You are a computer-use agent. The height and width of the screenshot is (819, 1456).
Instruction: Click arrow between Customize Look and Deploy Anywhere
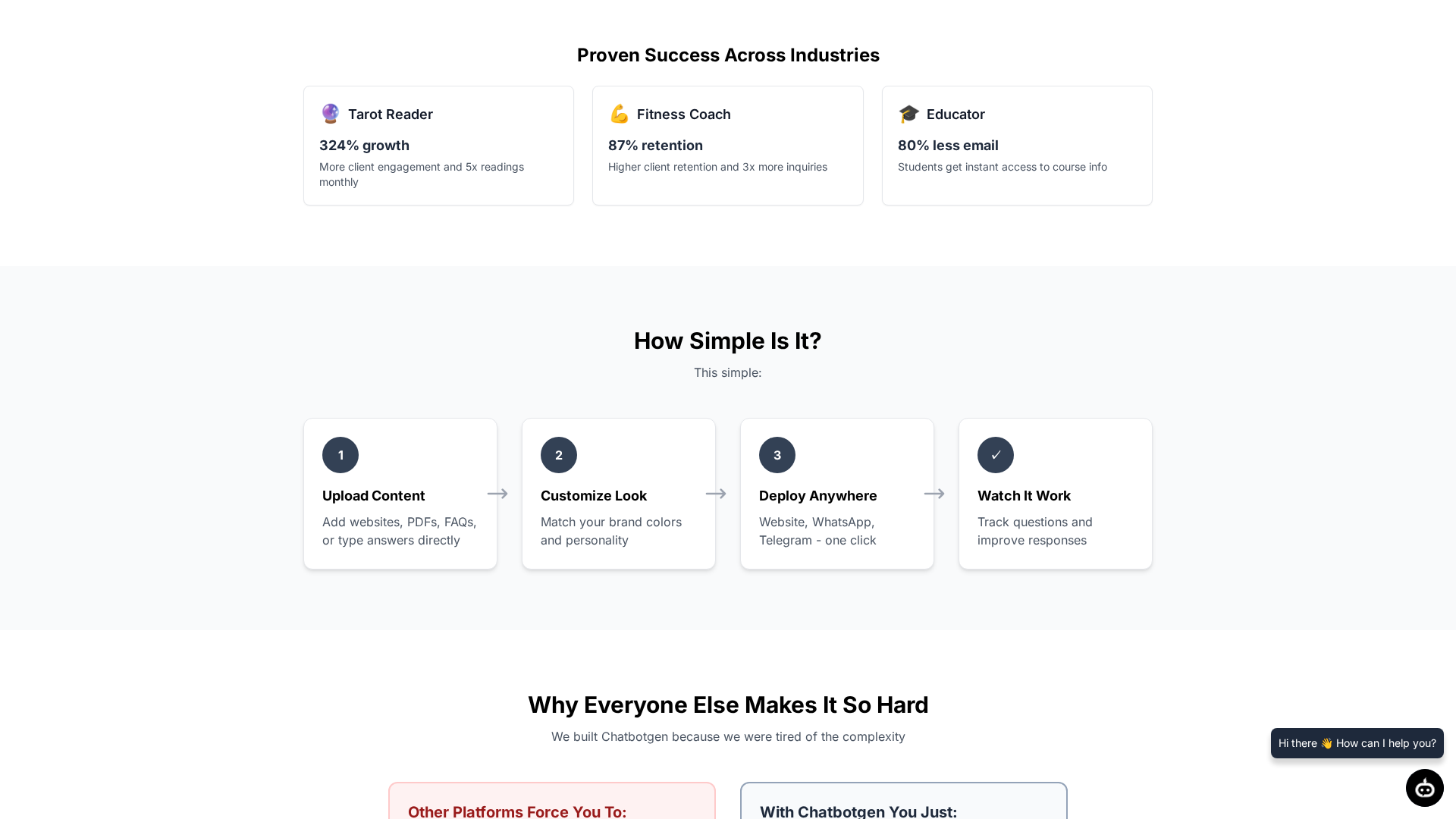(716, 494)
